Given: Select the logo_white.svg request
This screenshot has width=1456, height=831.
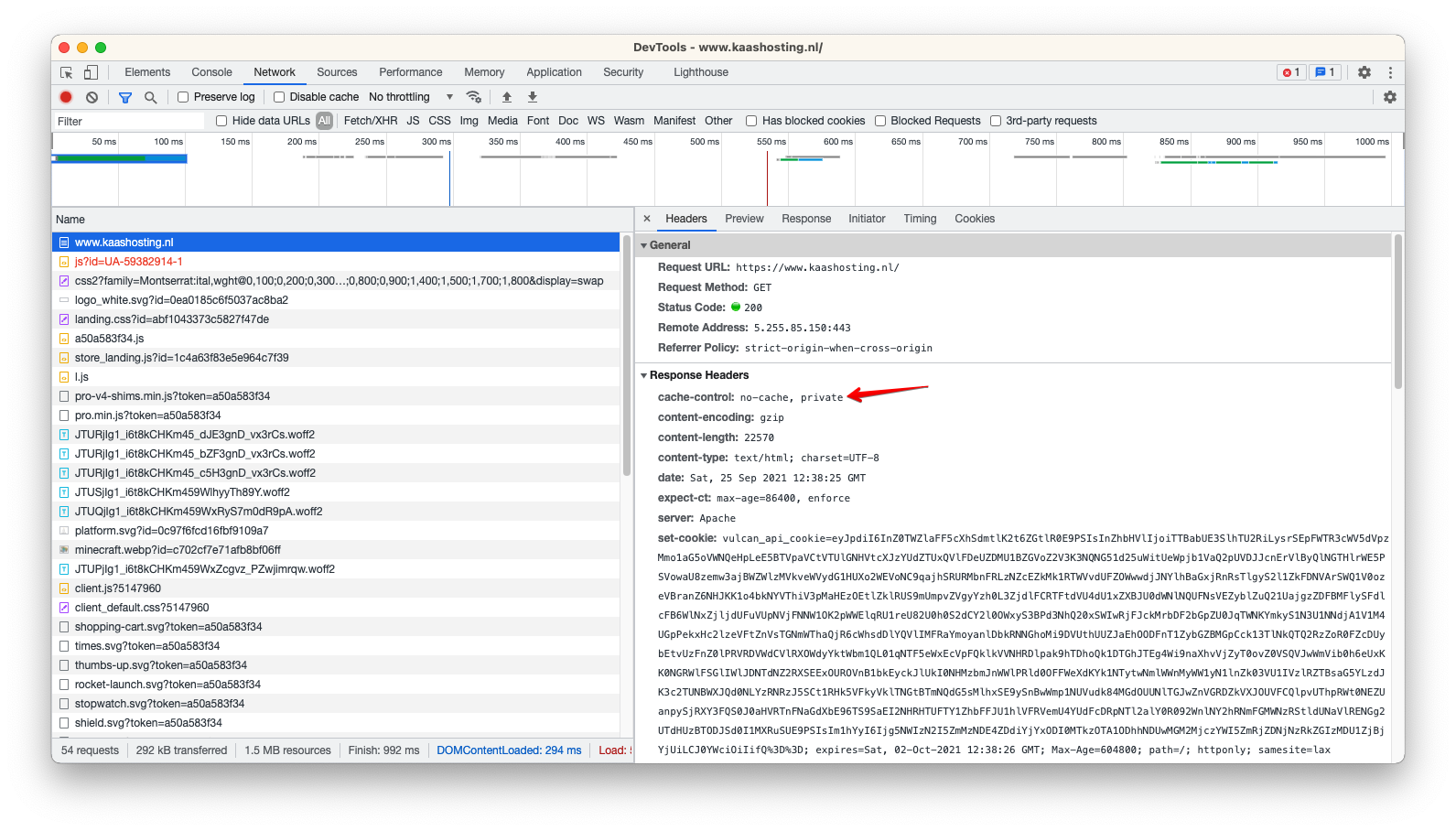Looking at the screenshot, I should tap(181, 300).
